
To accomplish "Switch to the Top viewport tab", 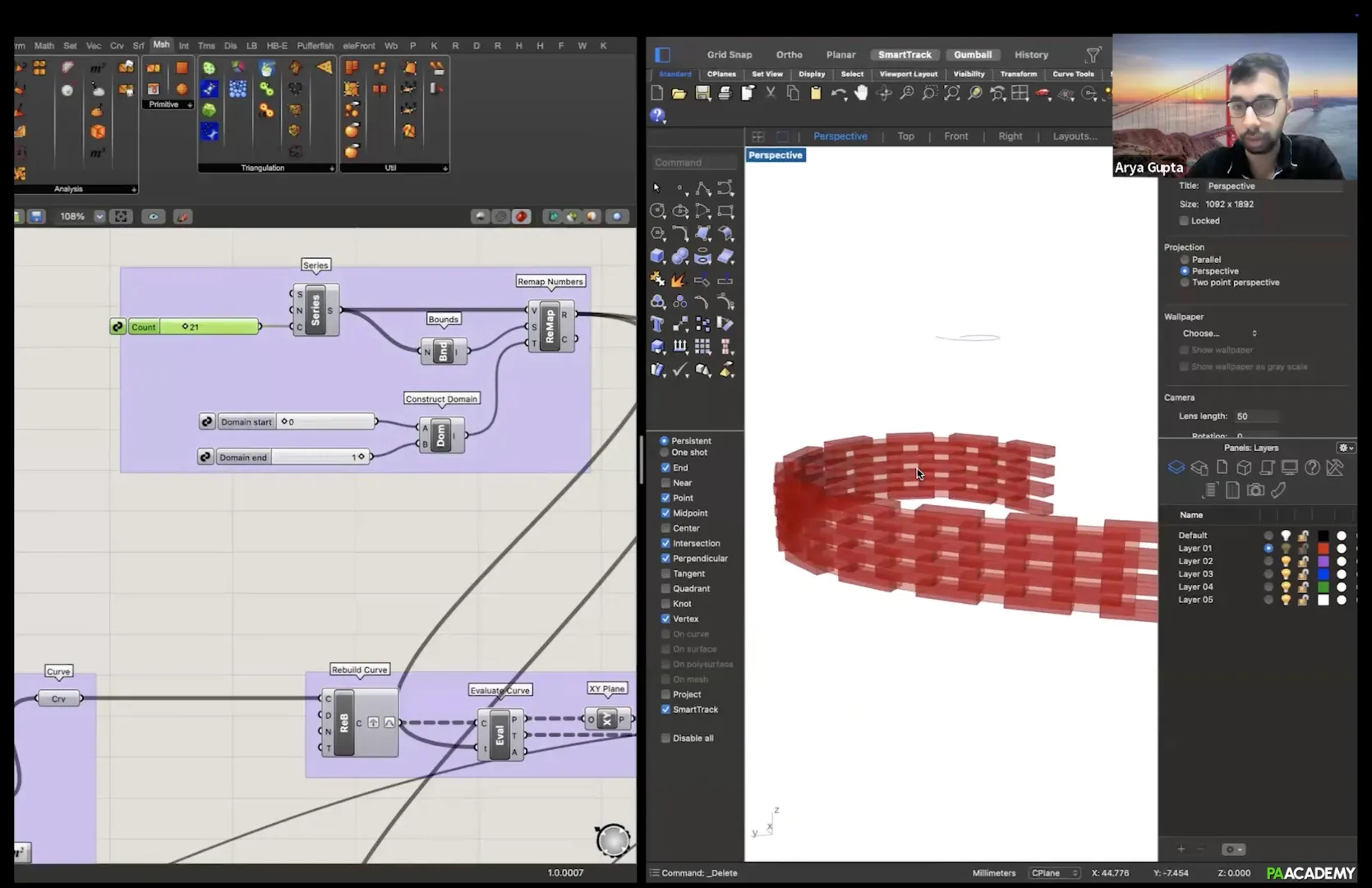I will click(x=905, y=136).
